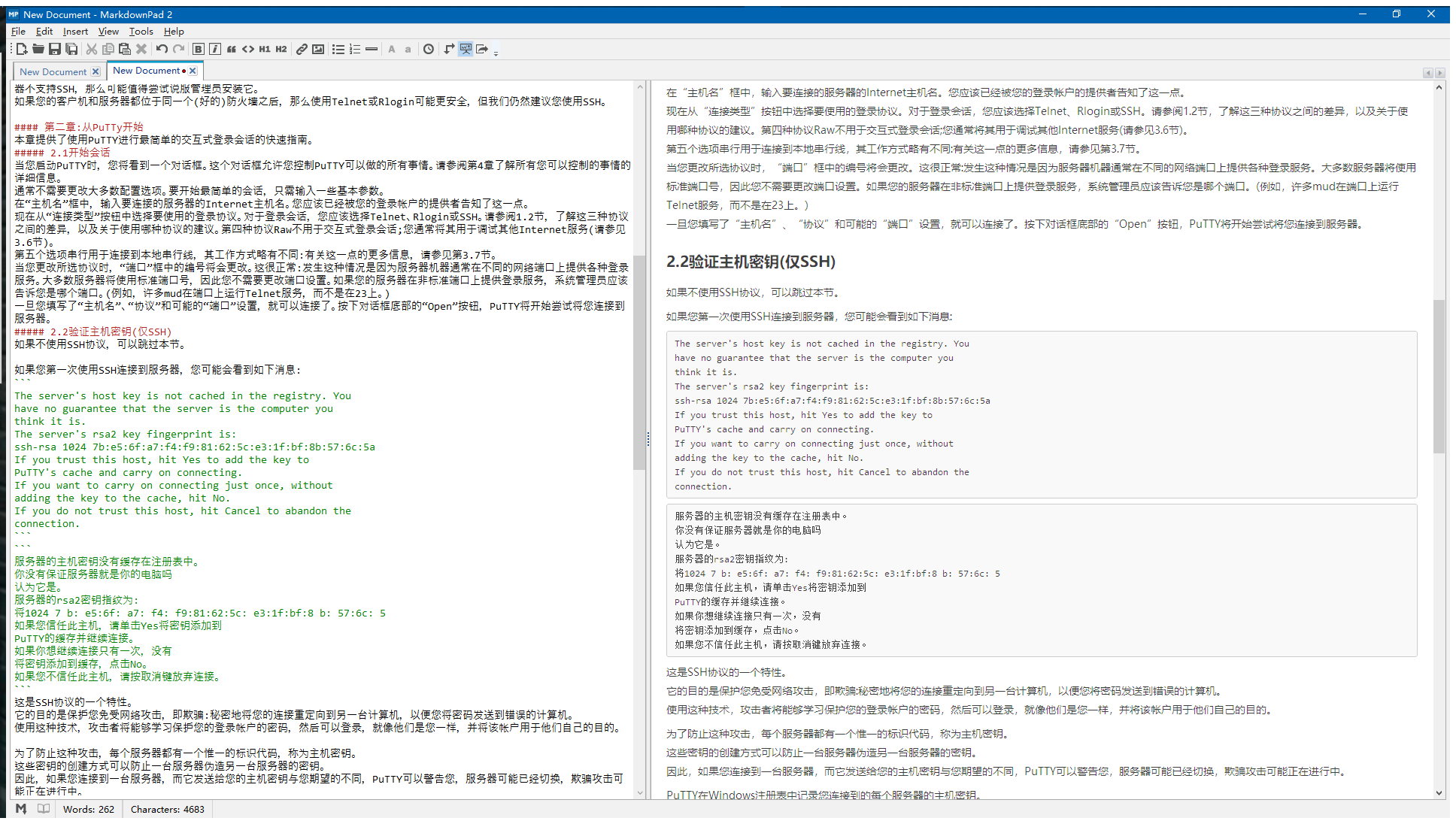Apply Heading 1 format

click(x=265, y=49)
